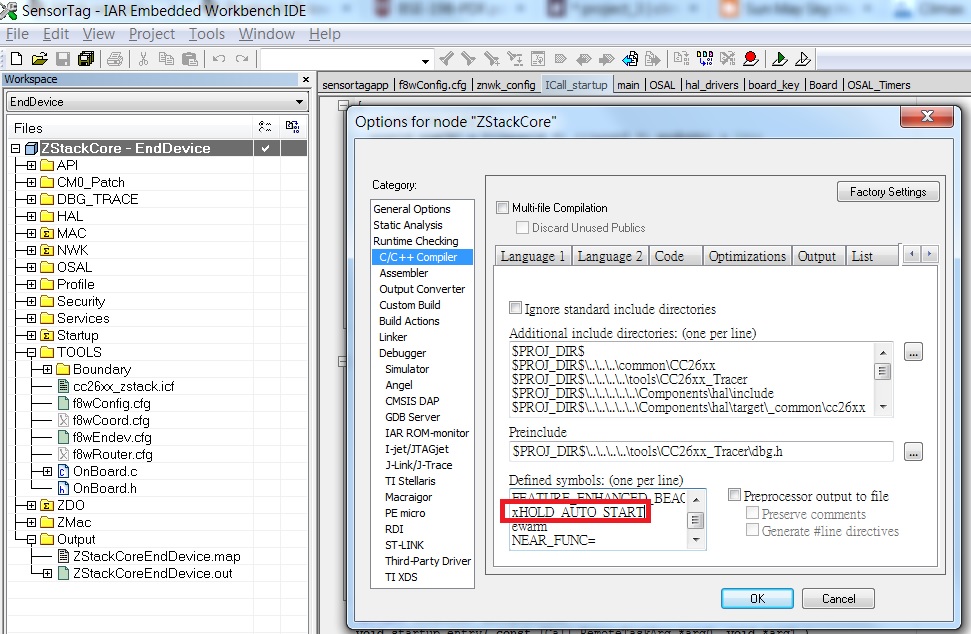Click the OnBoard.h header file icon
This screenshot has height=634, width=971.
point(63,489)
